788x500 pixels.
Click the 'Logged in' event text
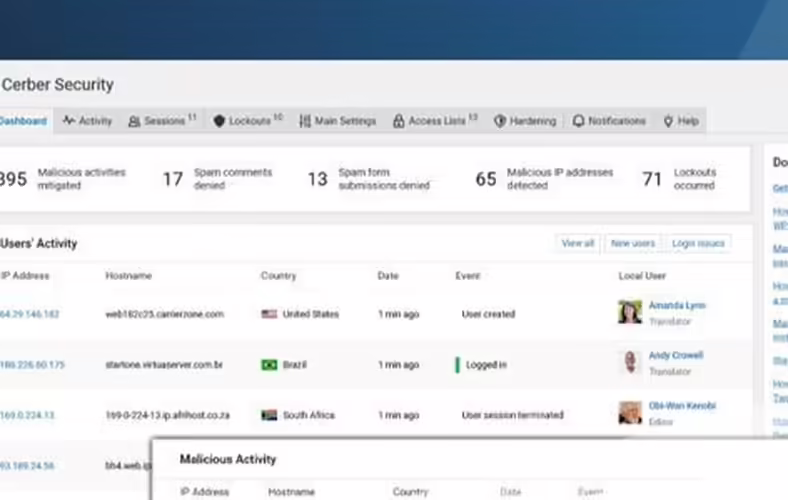click(x=486, y=365)
